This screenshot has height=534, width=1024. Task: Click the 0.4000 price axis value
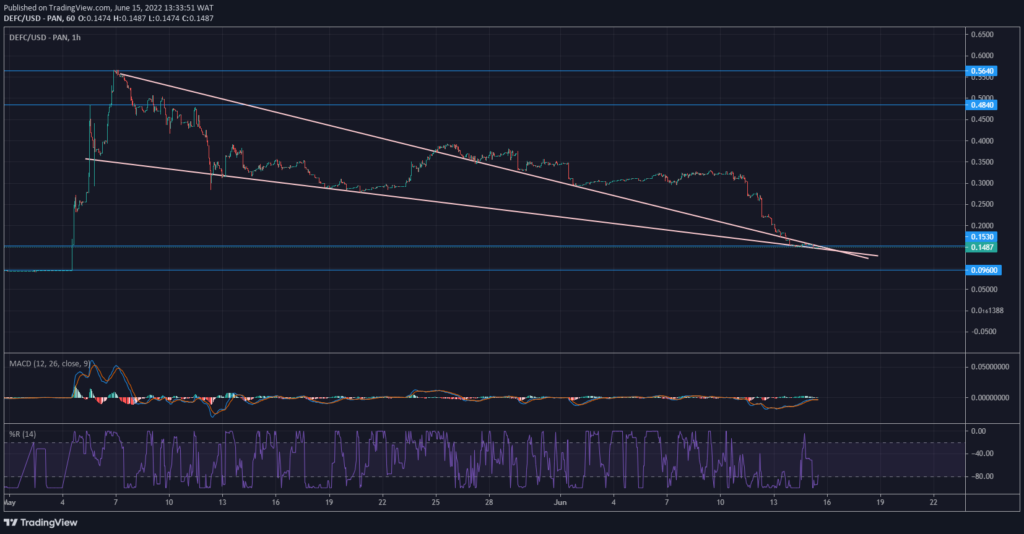tap(982, 141)
